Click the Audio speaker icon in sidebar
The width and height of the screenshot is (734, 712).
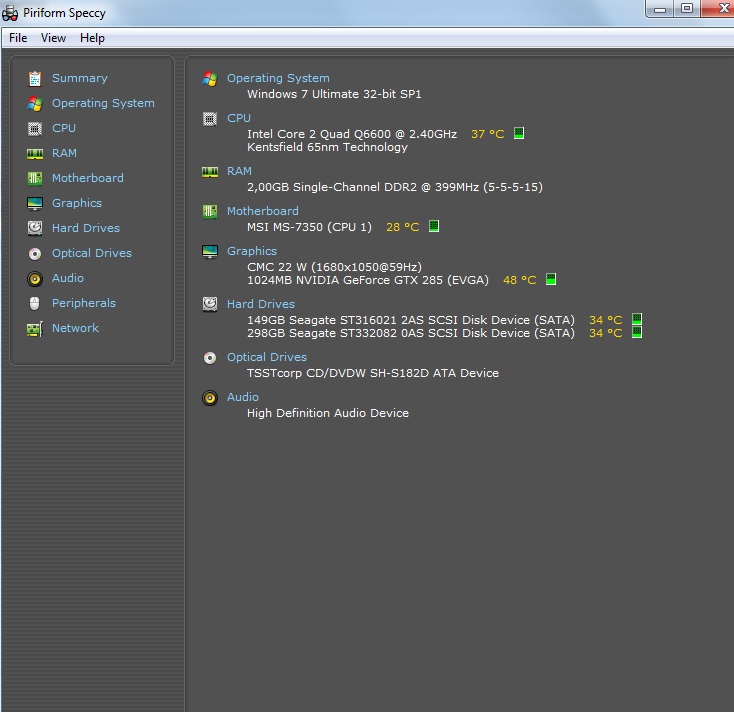(x=35, y=279)
